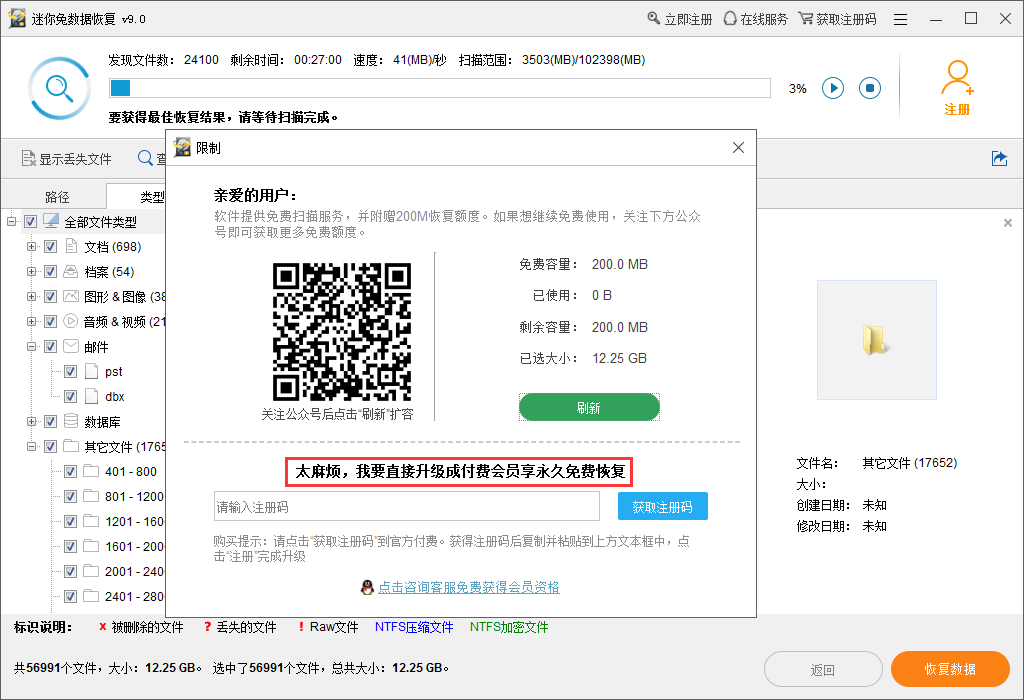
Task: Click the 其它文件 folder icon
Action: (71, 446)
